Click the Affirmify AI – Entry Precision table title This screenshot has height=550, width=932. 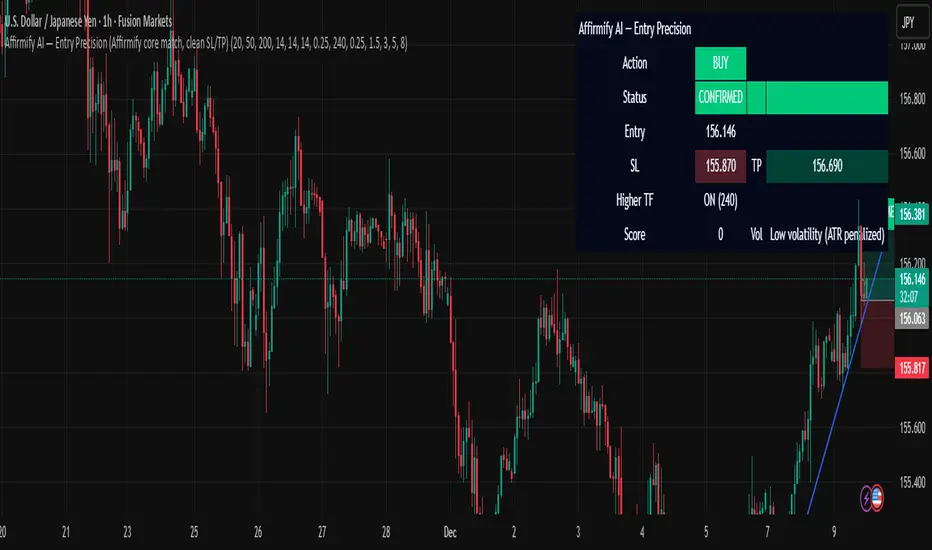(634, 29)
